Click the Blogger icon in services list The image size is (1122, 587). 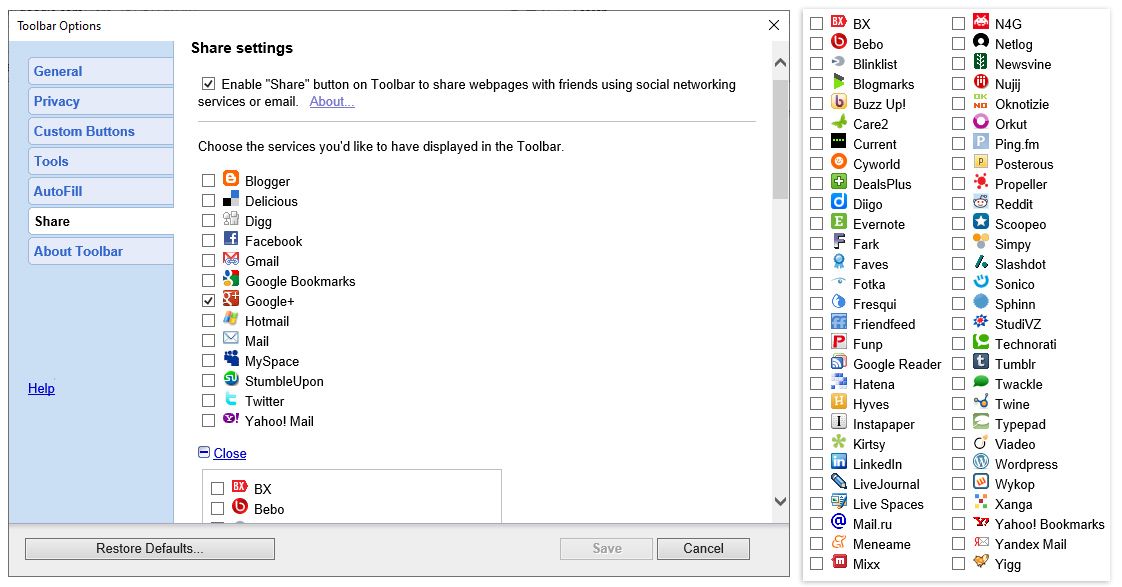point(230,178)
